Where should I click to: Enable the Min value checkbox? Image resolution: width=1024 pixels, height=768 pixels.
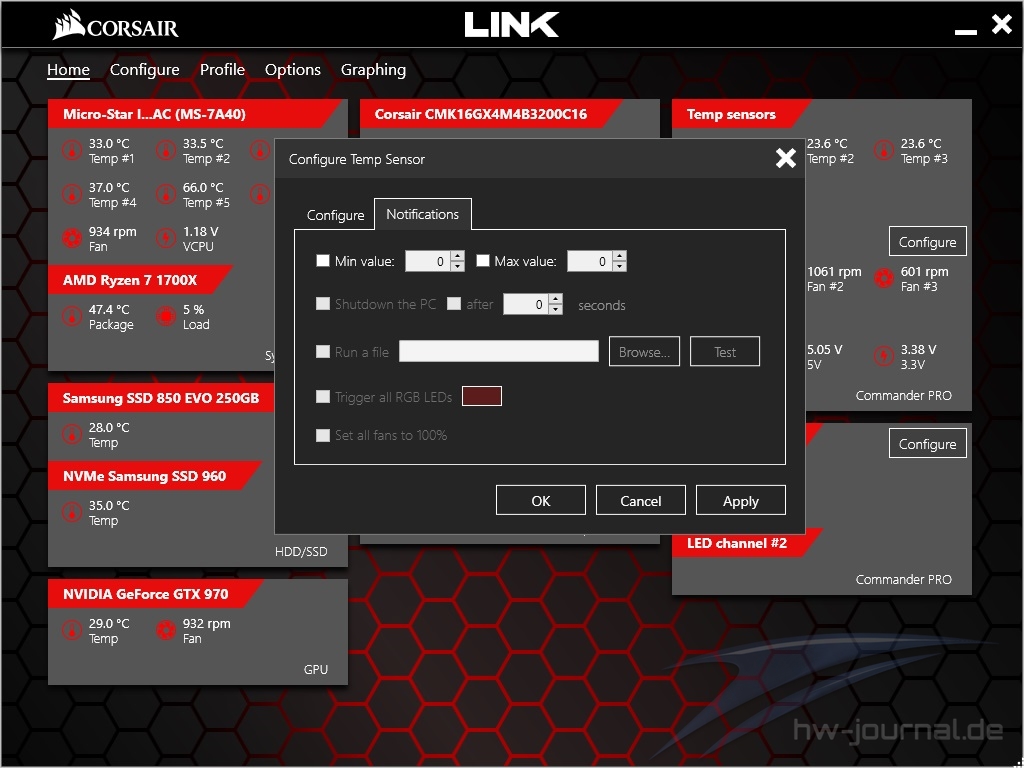click(323, 261)
